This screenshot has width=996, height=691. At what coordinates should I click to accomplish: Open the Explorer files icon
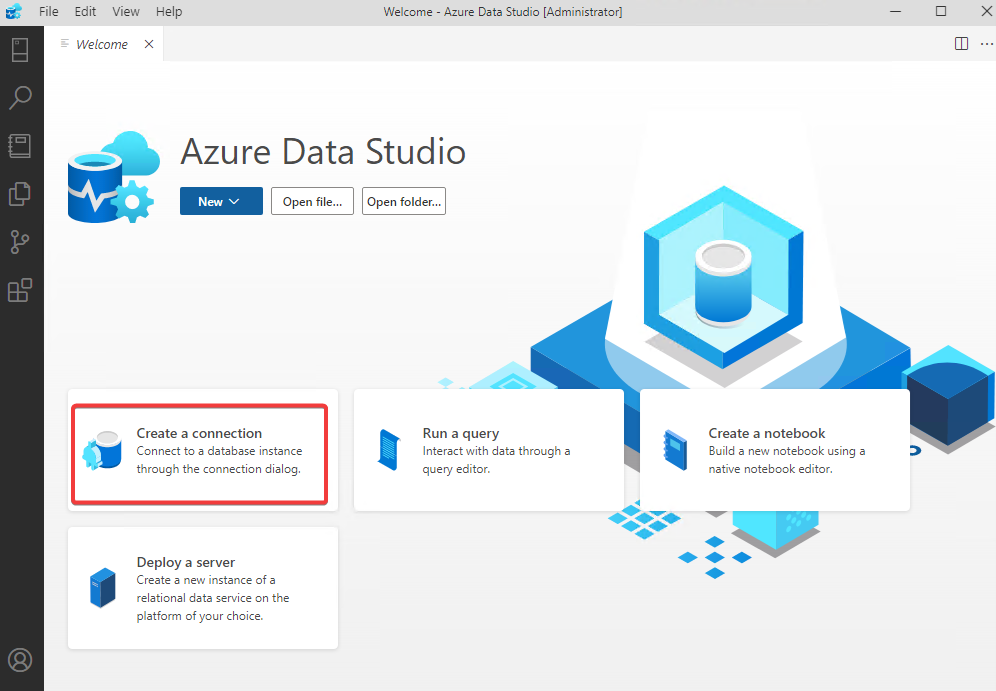[x=20, y=194]
